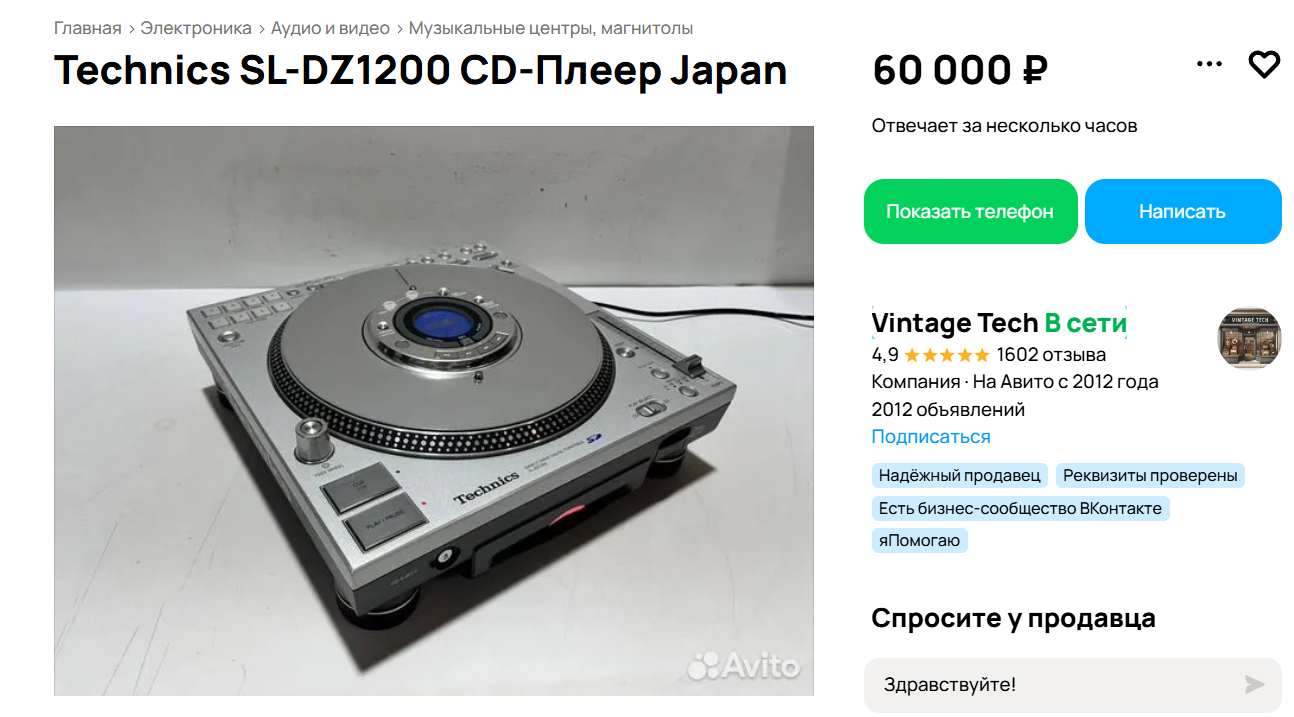Open Есть бизнес-сообщество ВКонтакте badge
The width and height of the screenshot is (1294, 717).
[x=1020, y=508]
